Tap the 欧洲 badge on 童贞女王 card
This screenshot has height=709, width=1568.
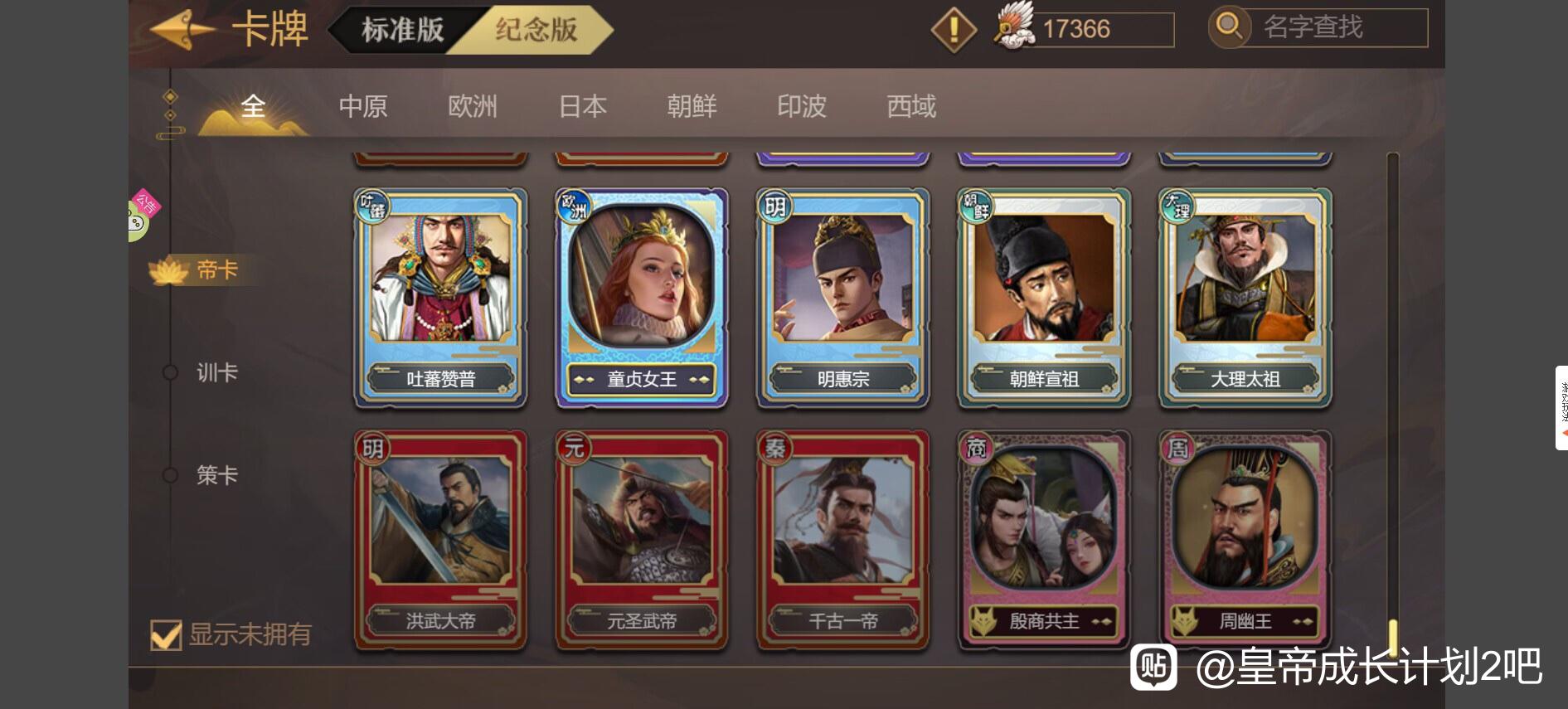(x=574, y=206)
